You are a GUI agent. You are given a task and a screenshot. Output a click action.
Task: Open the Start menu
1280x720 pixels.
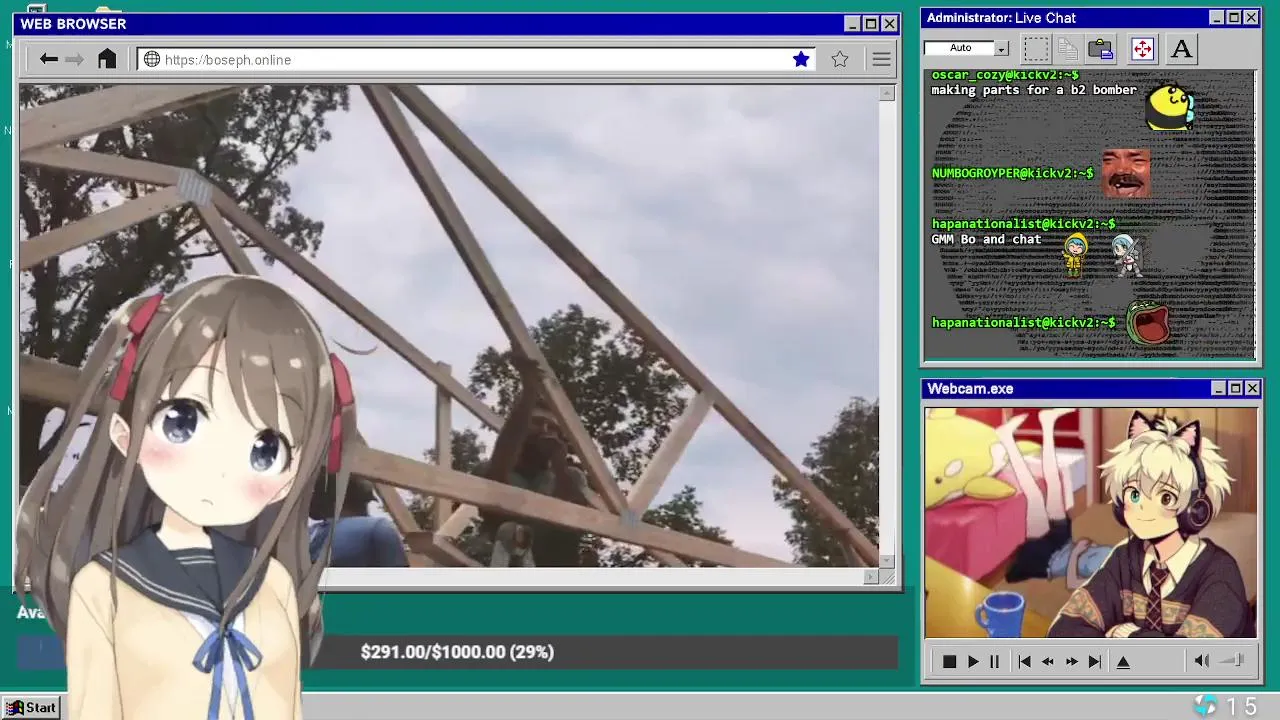click(31, 708)
